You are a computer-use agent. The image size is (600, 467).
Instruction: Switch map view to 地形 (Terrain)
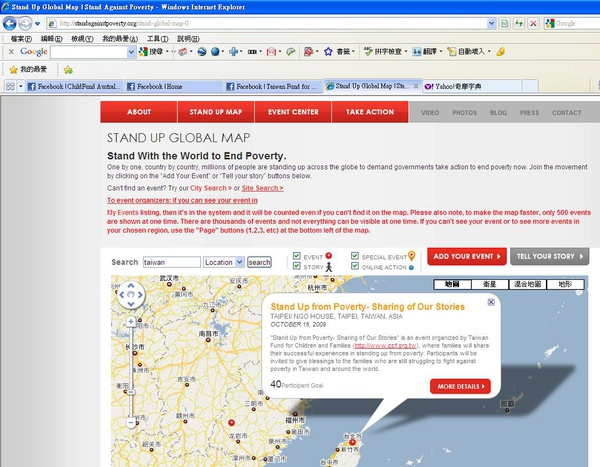pyautogui.click(x=565, y=284)
